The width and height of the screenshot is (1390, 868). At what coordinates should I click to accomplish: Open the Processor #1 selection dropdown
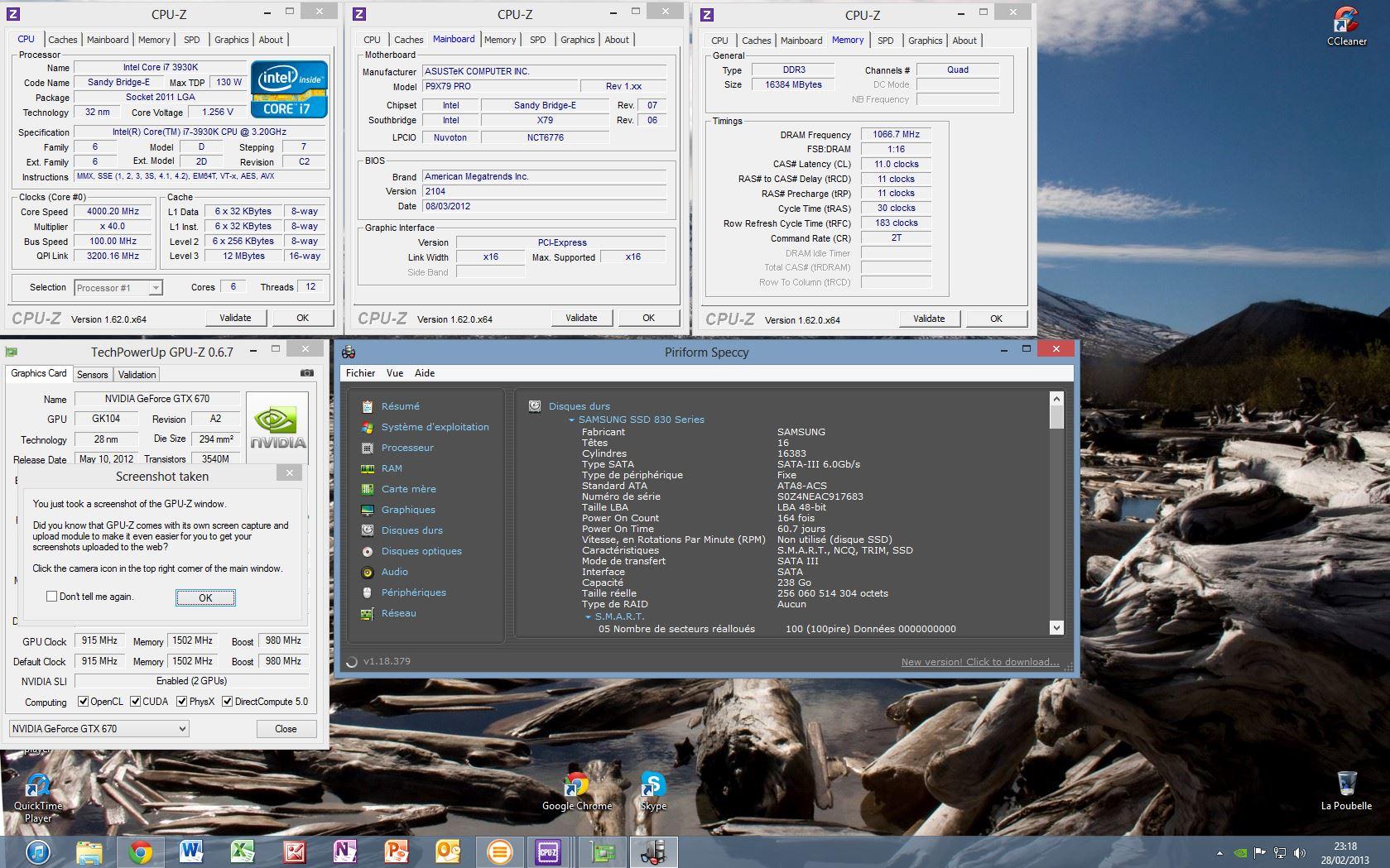tap(118, 288)
